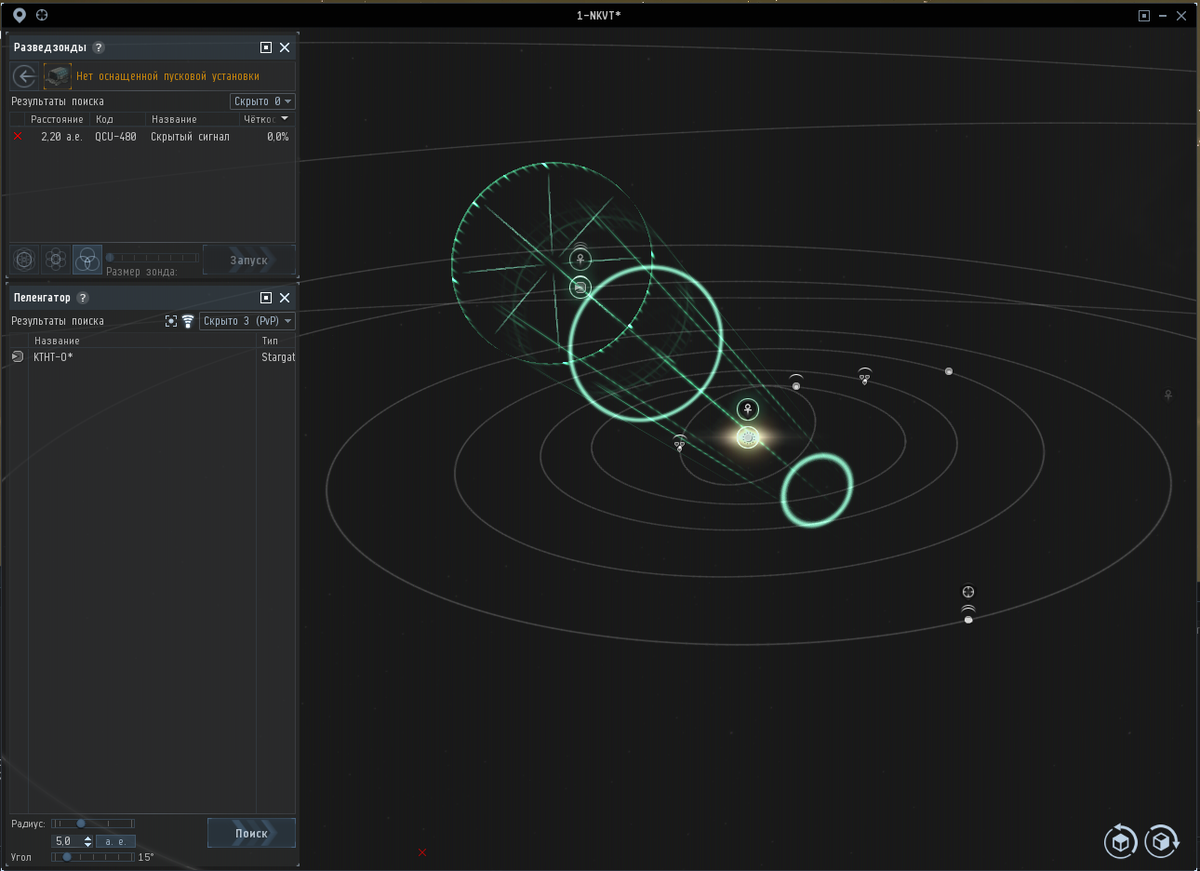Viewport: 1200px width, 871px height.
Task: Adjust the Размер зонда probe size slider
Action: coord(152,258)
